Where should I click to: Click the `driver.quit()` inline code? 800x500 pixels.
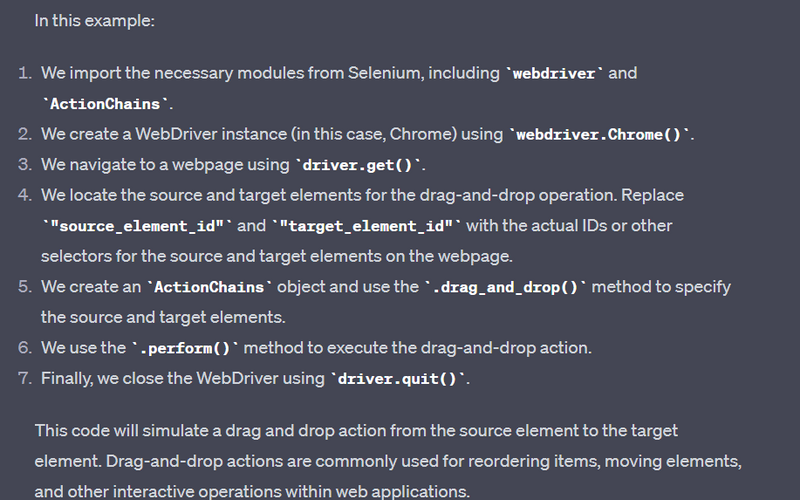[x=398, y=379]
